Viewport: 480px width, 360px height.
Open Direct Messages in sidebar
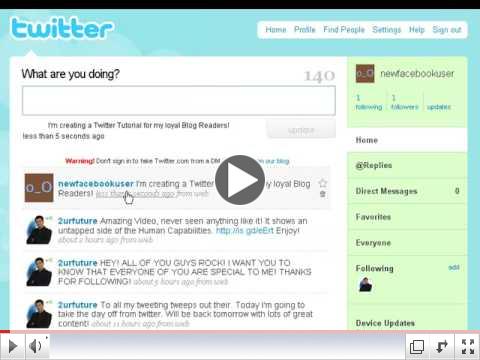pyautogui.click(x=407, y=191)
